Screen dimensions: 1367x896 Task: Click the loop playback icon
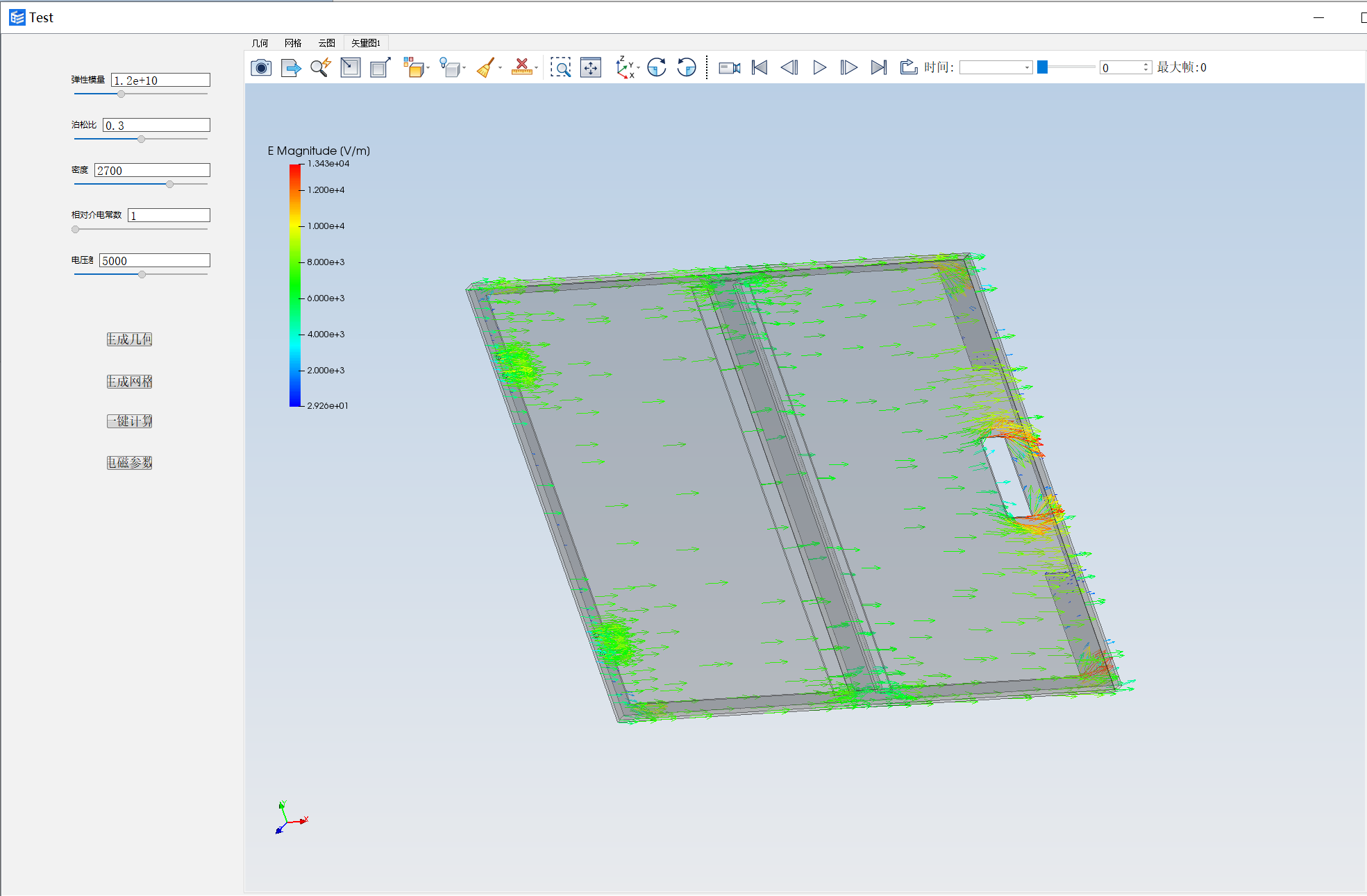click(909, 67)
